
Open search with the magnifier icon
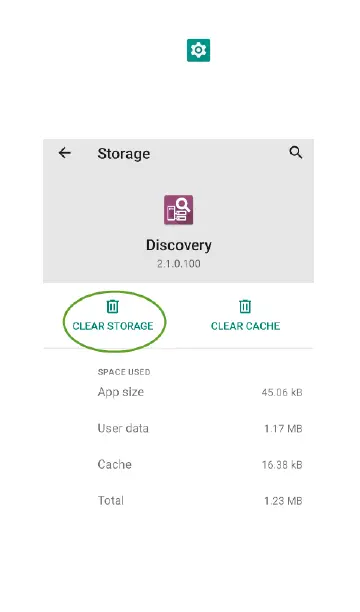click(x=296, y=153)
